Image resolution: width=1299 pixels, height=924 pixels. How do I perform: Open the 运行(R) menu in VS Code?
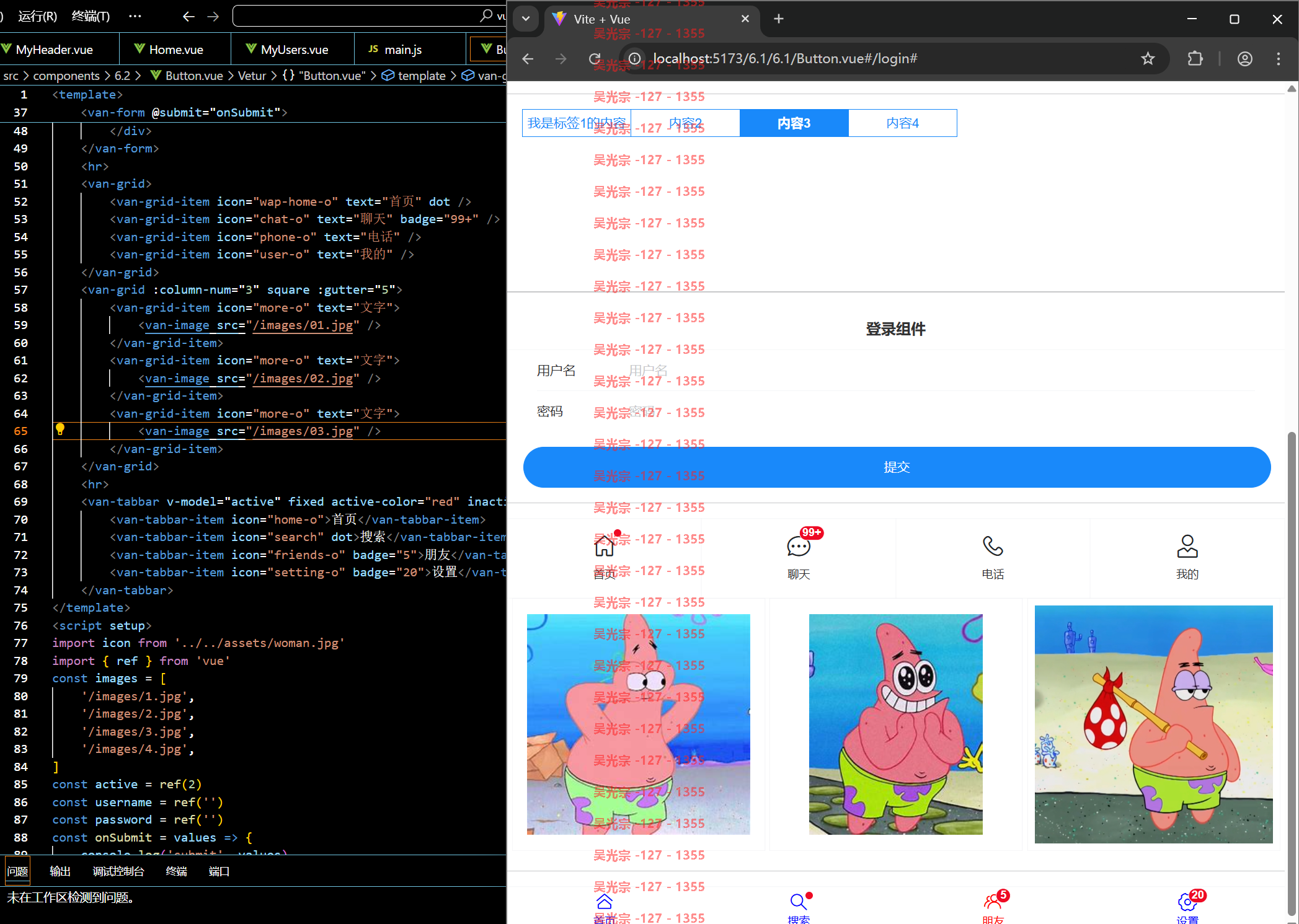click(37, 16)
